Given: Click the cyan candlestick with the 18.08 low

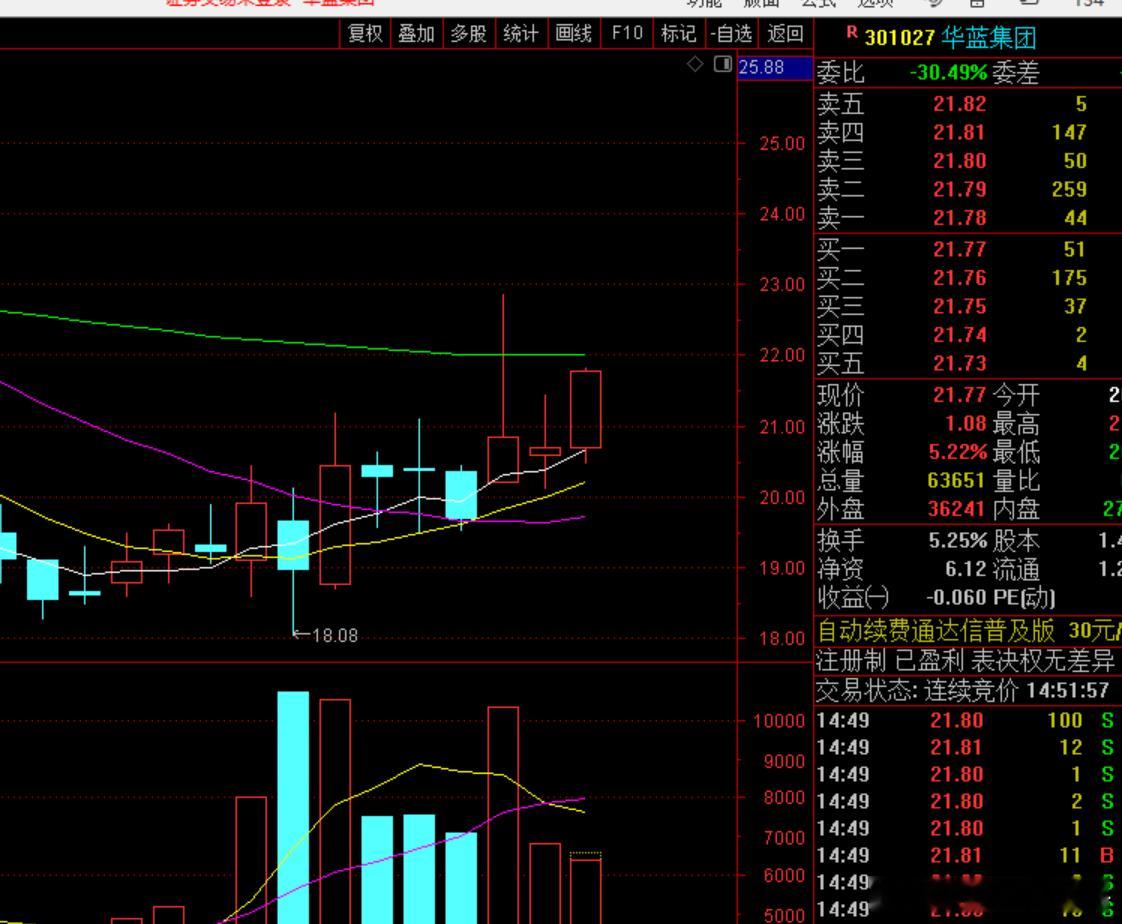Looking at the screenshot, I should point(293,545).
